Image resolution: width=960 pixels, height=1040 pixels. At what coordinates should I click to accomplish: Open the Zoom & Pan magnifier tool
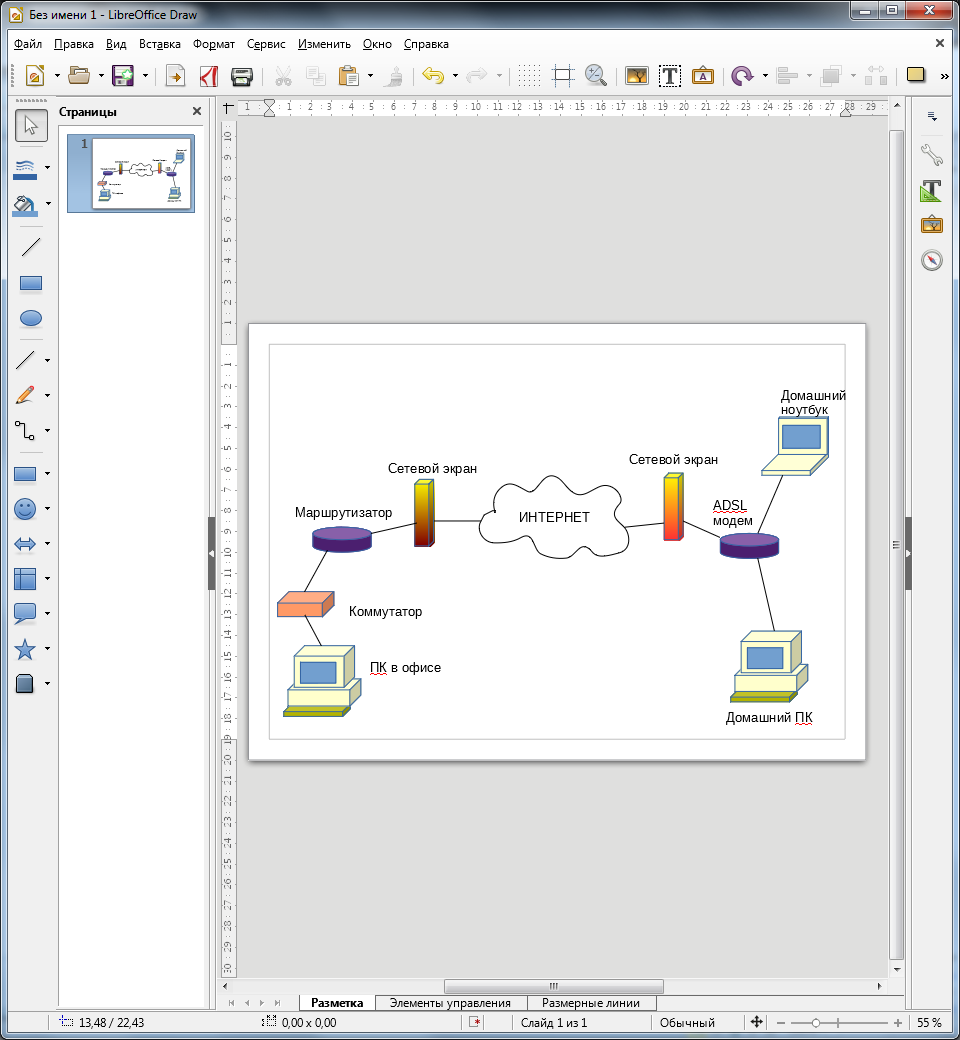pyautogui.click(x=596, y=76)
